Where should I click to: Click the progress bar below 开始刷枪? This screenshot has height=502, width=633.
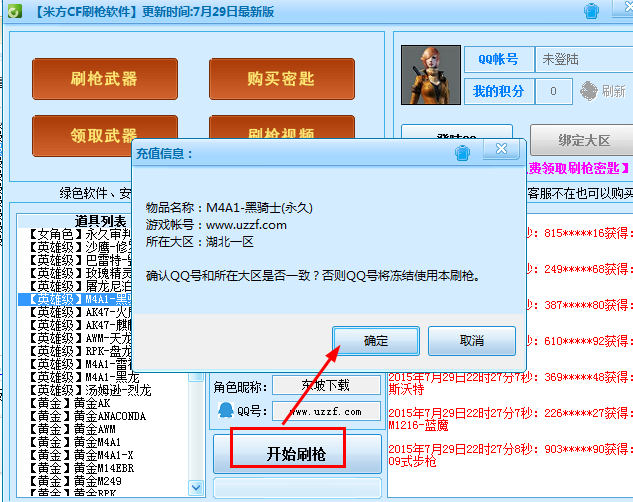(x=297, y=487)
